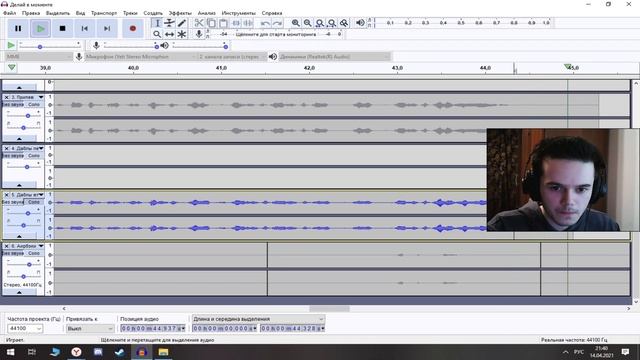Solo track 4 Даблы

pos(34,156)
